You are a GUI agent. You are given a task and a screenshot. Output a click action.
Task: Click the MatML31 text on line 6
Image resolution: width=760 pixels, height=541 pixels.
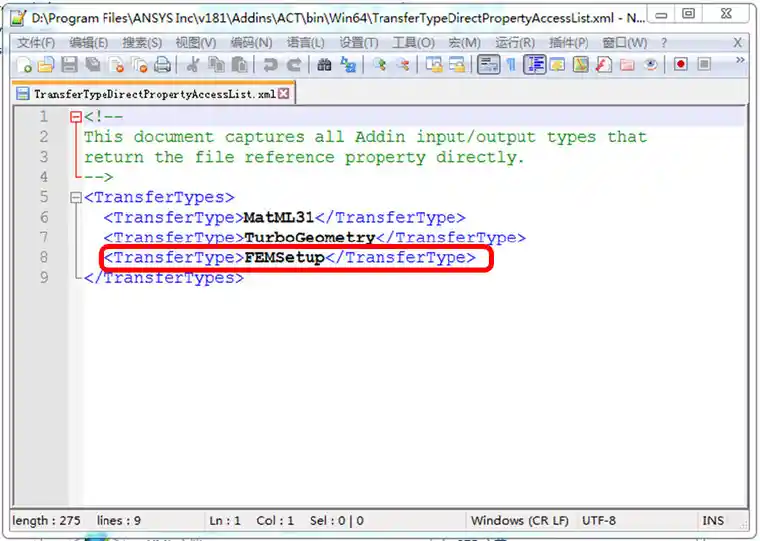[279, 217]
